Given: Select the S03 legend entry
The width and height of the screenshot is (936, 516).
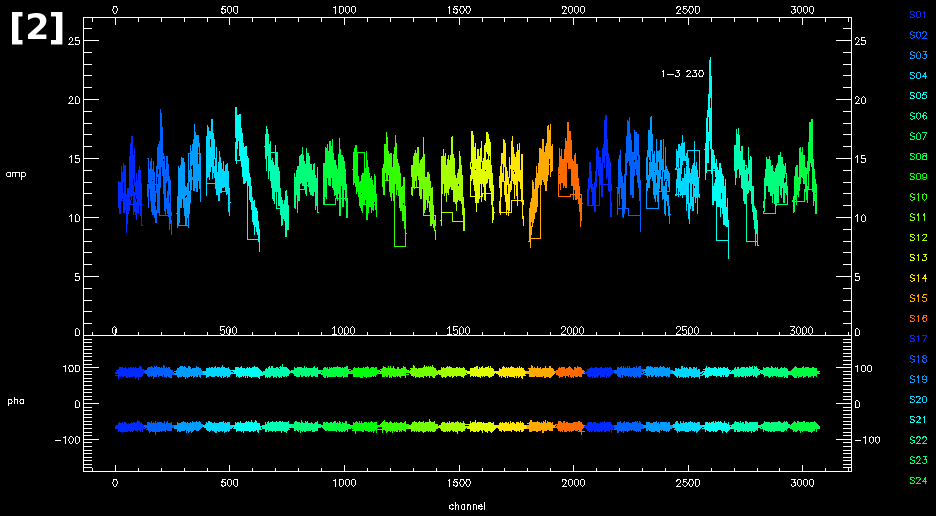Looking at the screenshot, I should 918,55.
